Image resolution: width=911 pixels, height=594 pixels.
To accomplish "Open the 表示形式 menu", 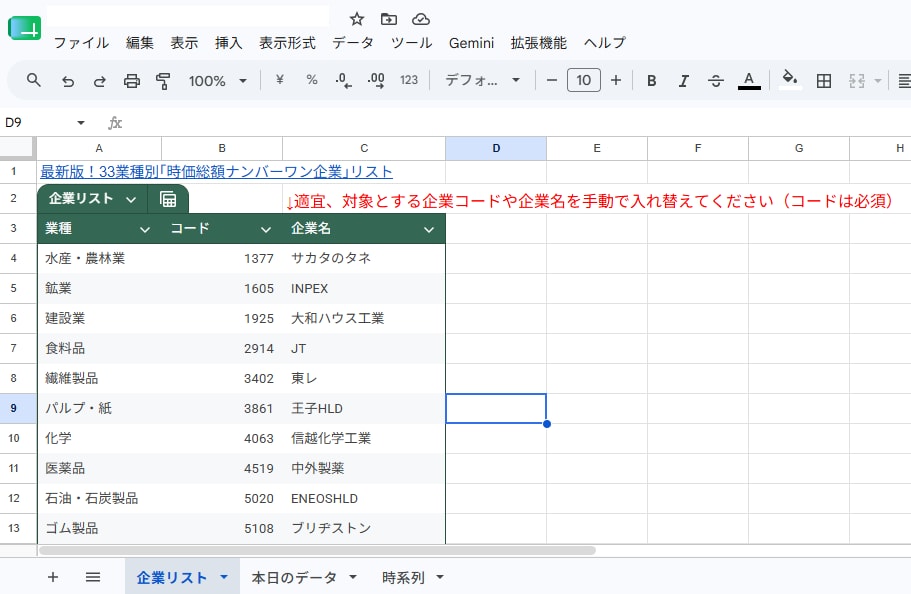I will point(287,43).
